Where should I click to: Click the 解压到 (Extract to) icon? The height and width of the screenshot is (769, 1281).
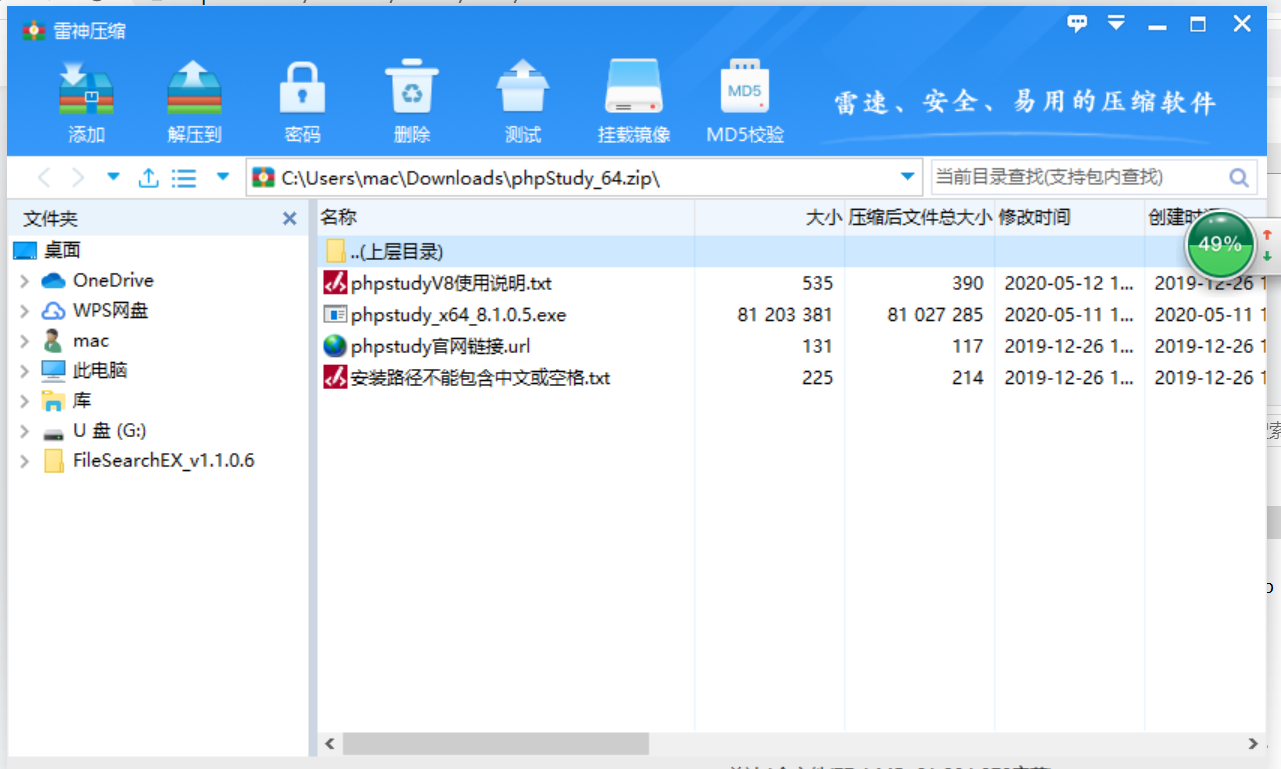[194, 89]
